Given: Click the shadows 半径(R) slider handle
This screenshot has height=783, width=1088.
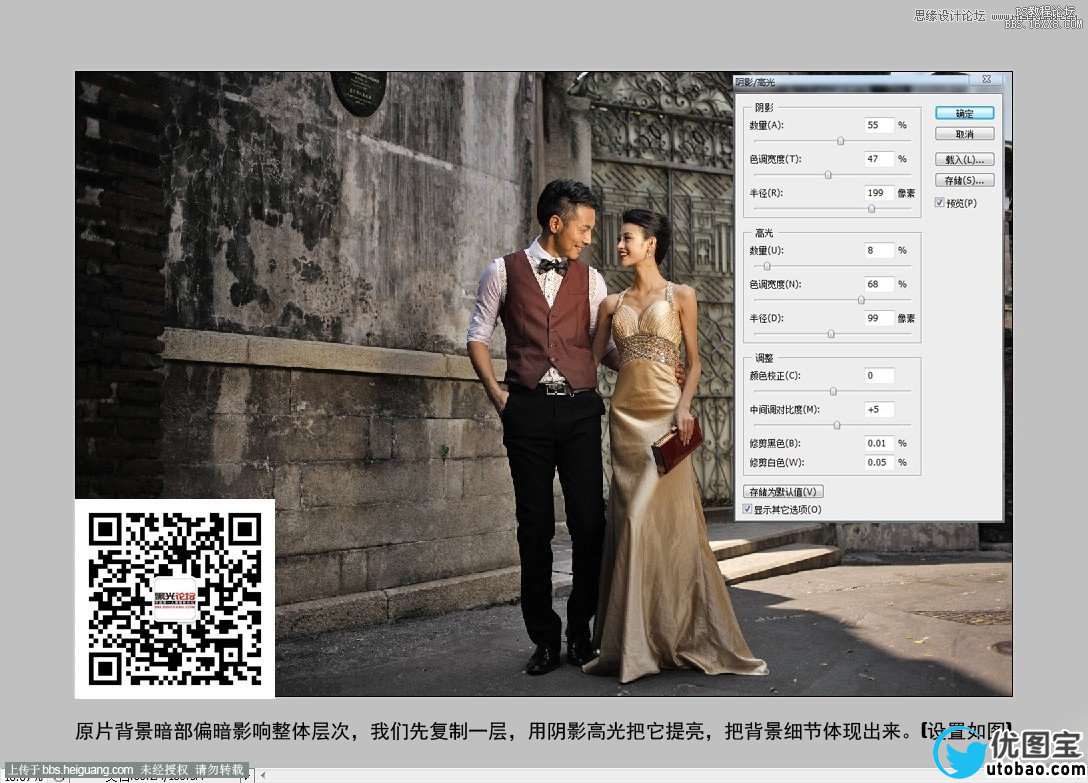Looking at the screenshot, I should click(872, 209).
